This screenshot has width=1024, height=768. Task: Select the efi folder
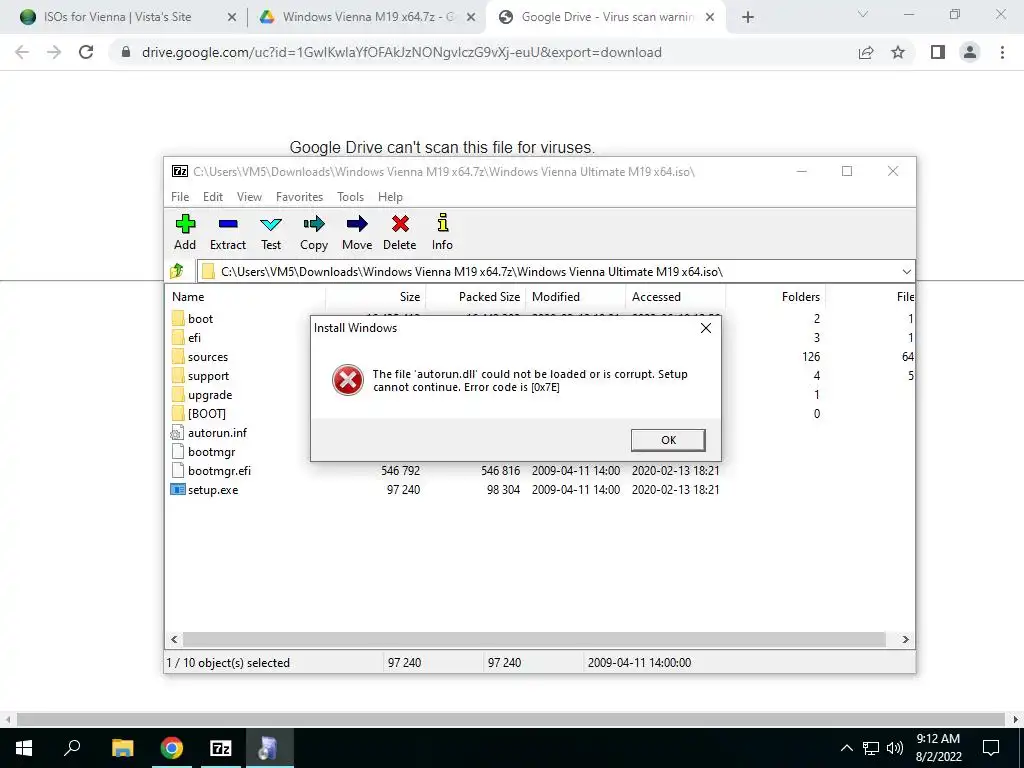pos(195,338)
